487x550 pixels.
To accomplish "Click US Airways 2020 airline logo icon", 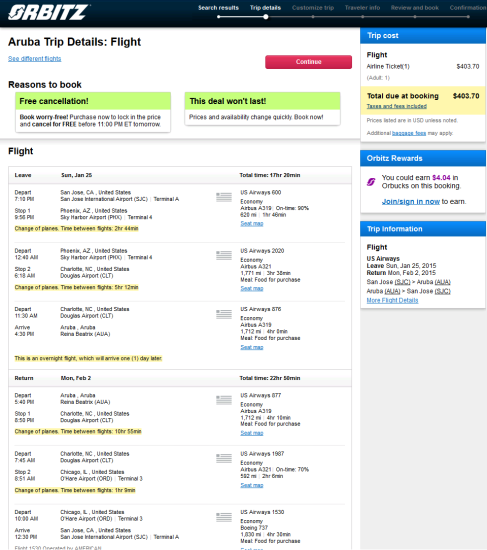I will point(224,255).
